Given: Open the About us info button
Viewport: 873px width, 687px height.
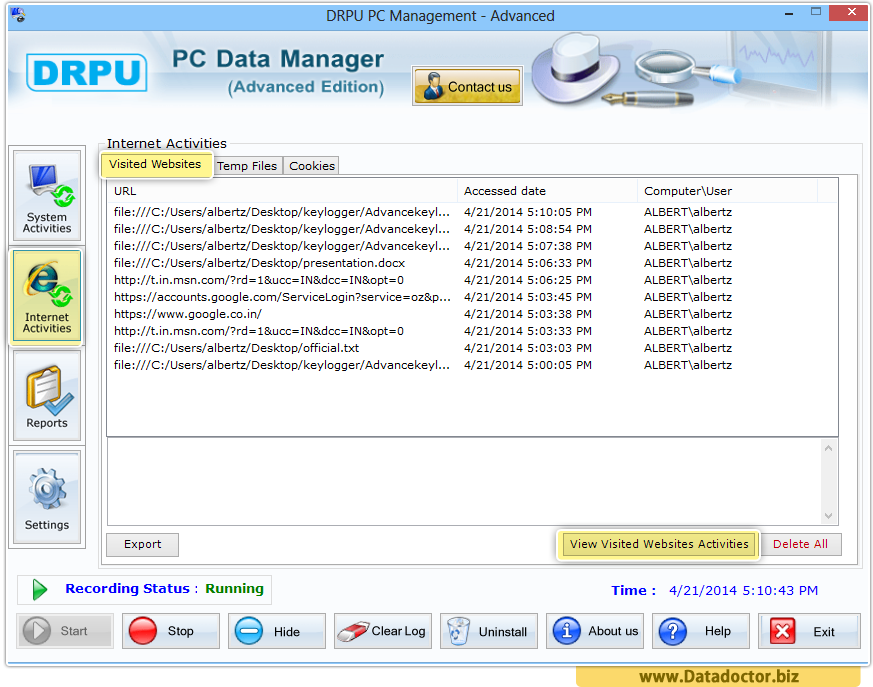Looking at the screenshot, I should tap(595, 631).
